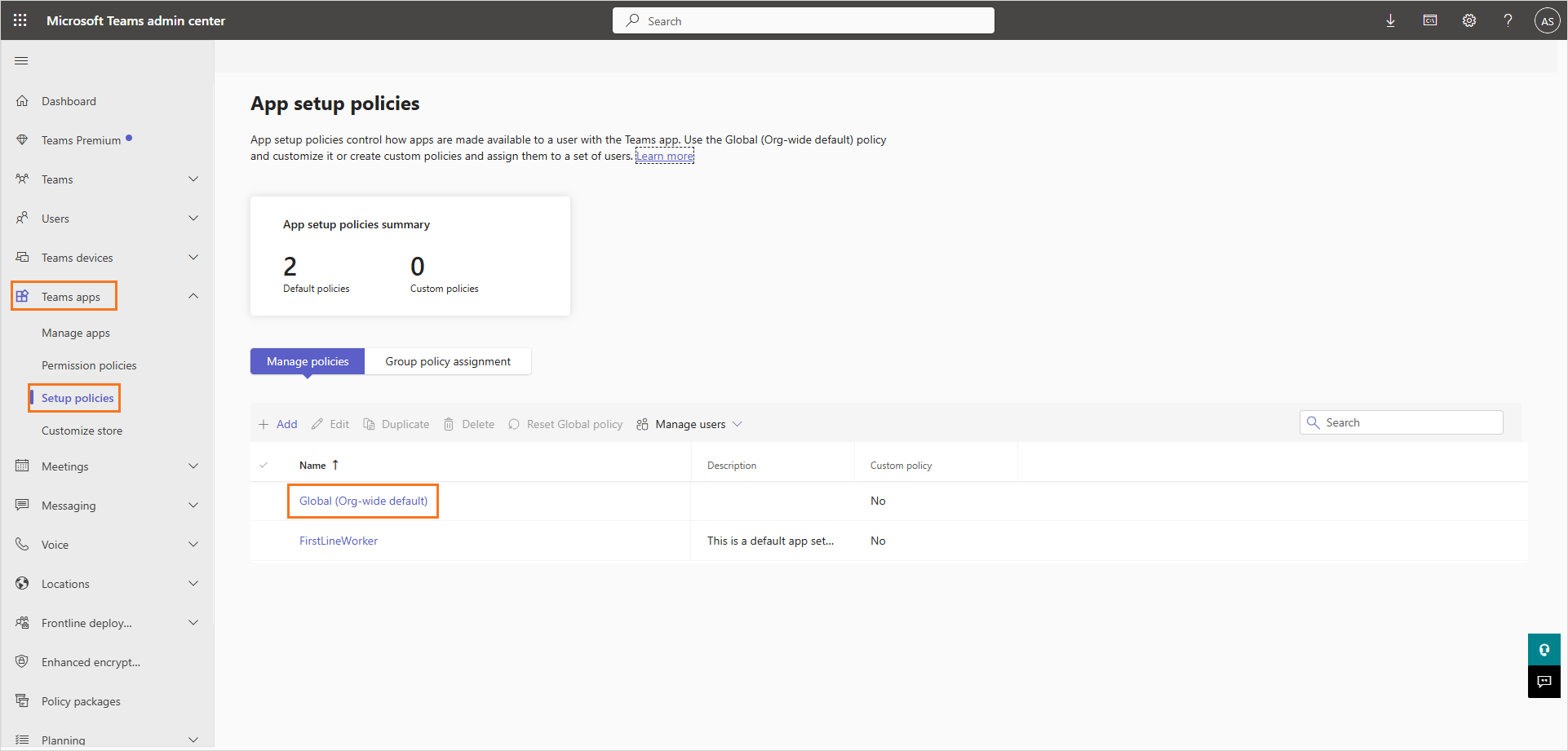Image resolution: width=1568 pixels, height=751 pixels.
Task: Click the Edit toolbar button
Action: coord(330,424)
